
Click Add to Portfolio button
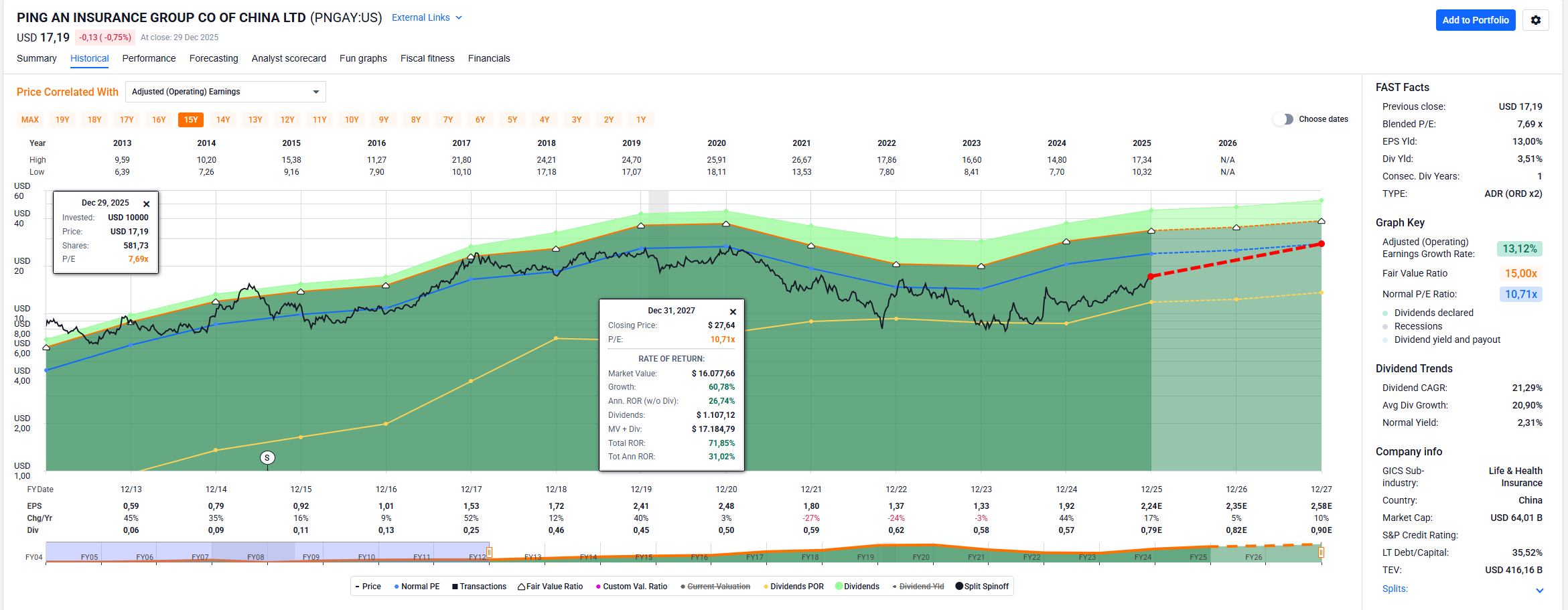click(1475, 20)
